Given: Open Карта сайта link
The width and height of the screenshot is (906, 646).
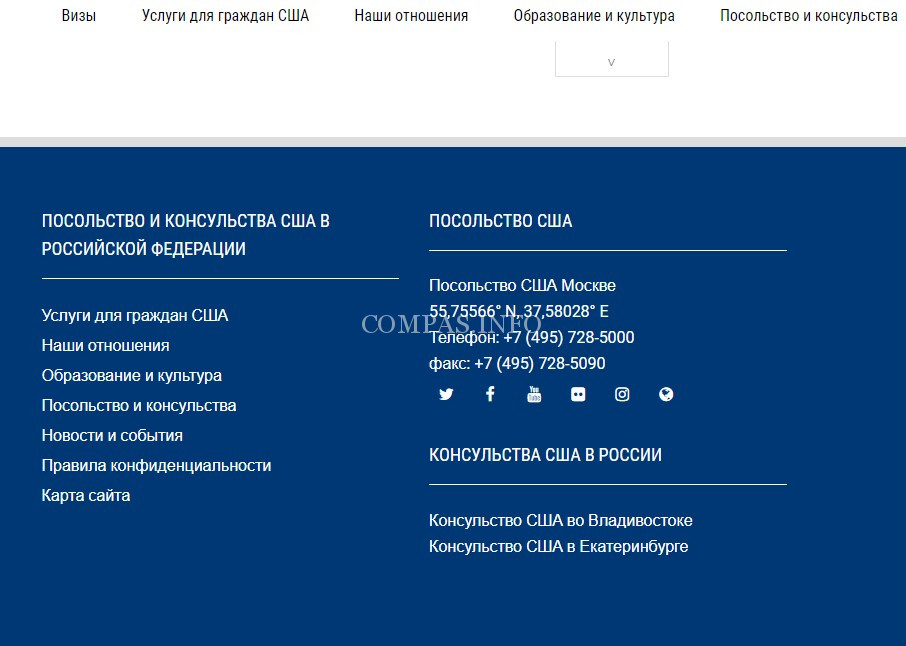Looking at the screenshot, I should [x=86, y=496].
